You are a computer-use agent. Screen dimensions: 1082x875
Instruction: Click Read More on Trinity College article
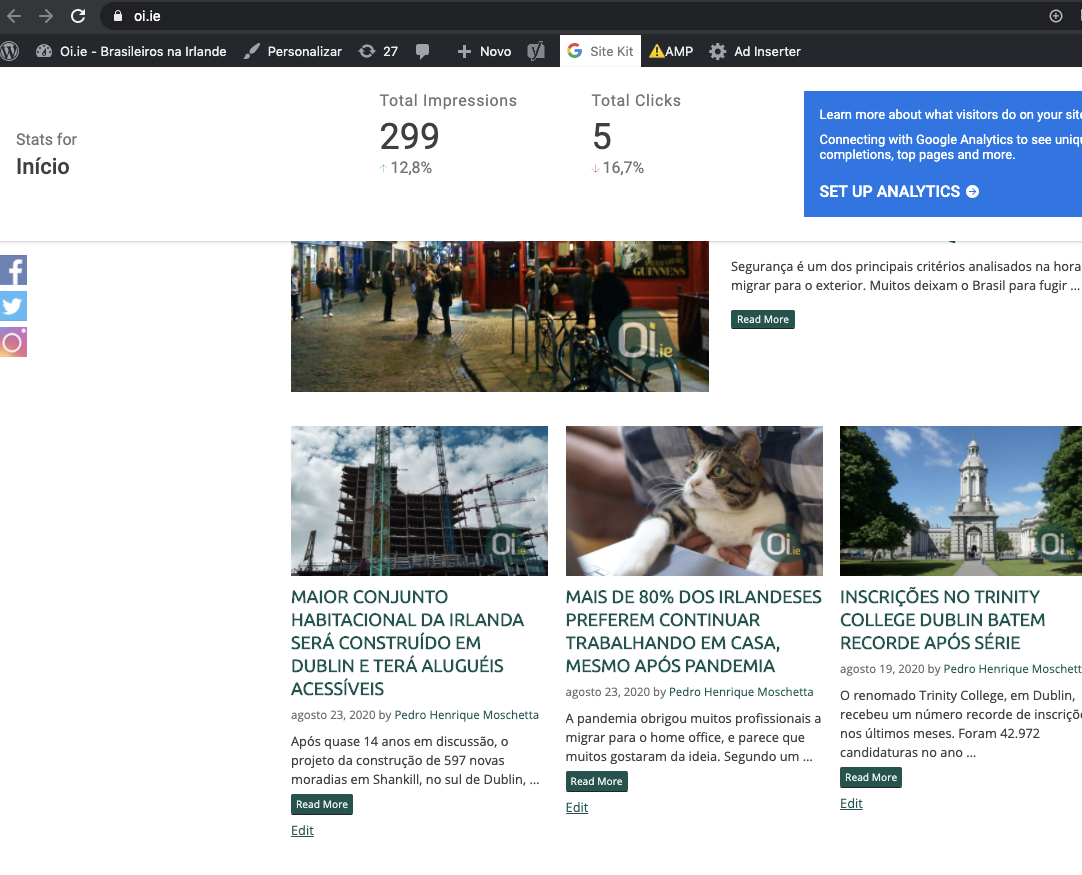(x=871, y=777)
